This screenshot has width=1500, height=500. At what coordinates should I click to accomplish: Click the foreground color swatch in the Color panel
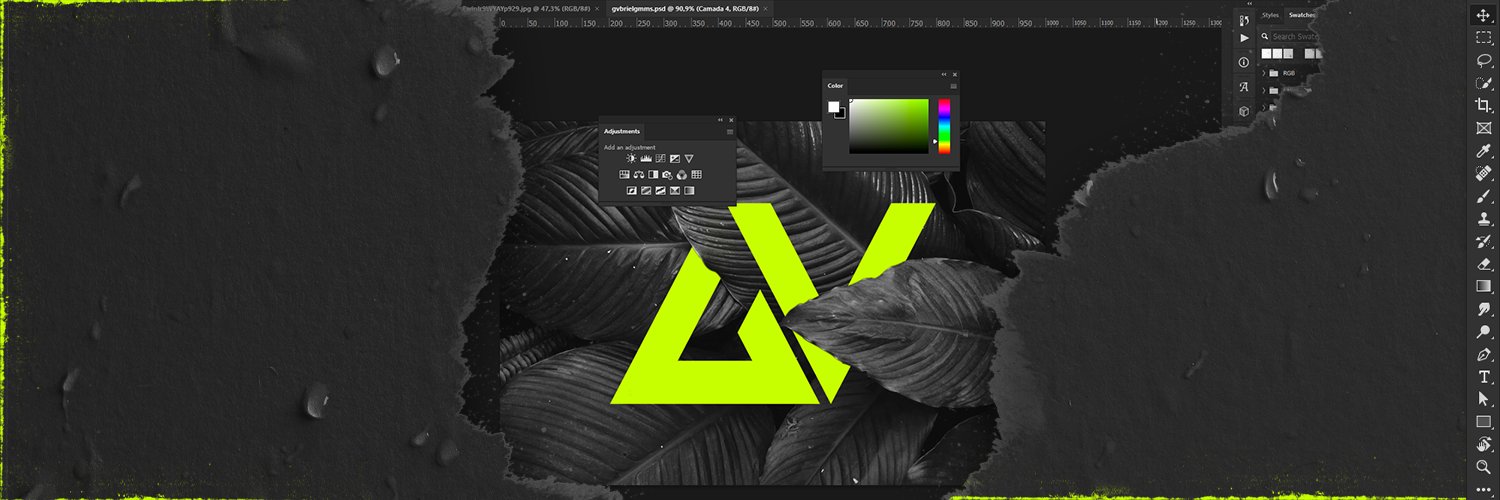[x=833, y=106]
